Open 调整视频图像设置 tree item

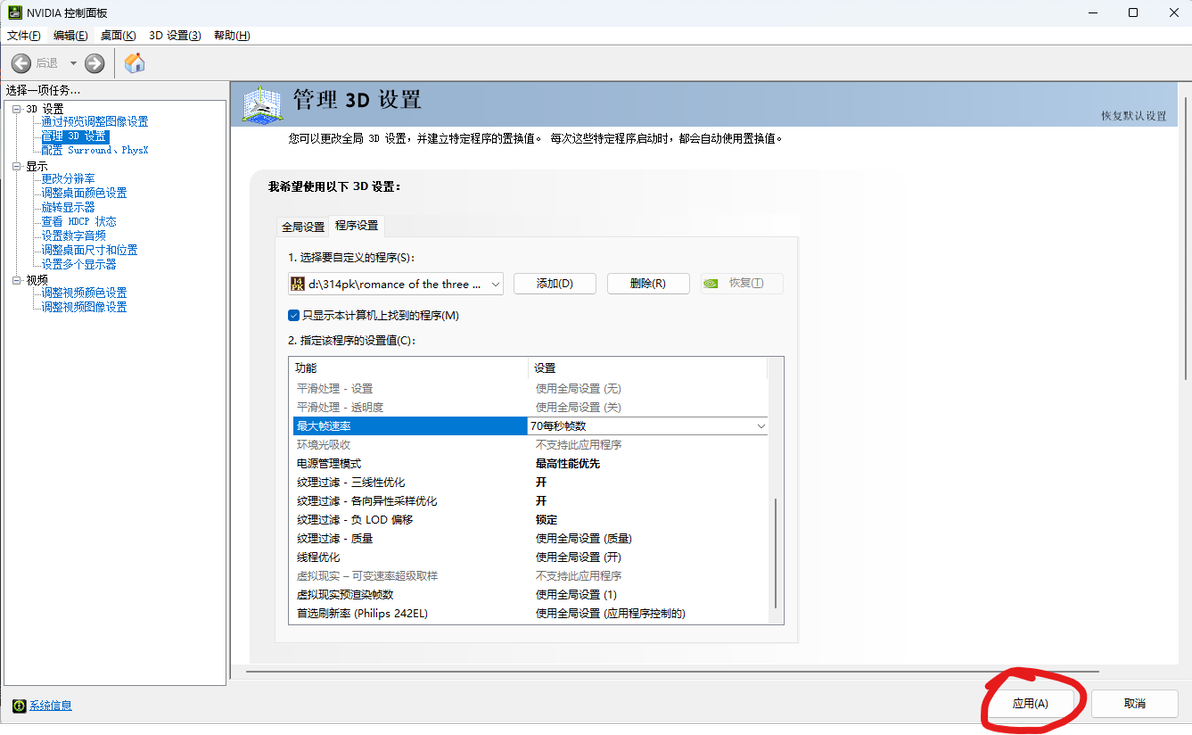click(84, 307)
